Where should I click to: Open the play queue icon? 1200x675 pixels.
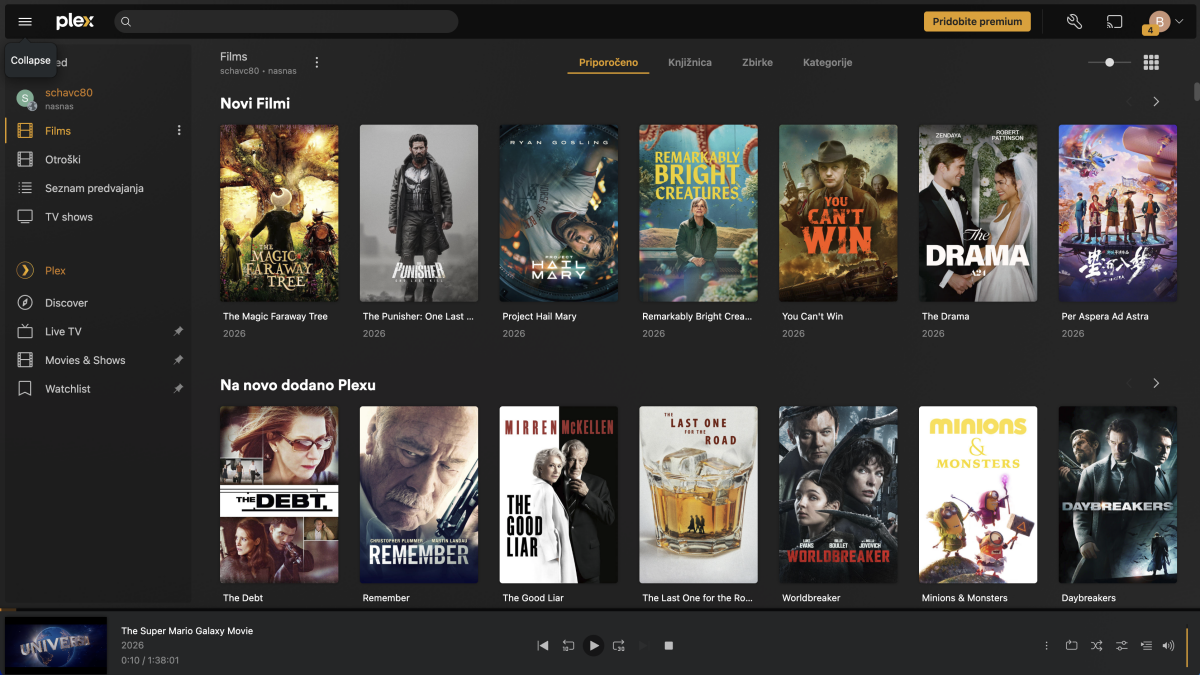1146,646
